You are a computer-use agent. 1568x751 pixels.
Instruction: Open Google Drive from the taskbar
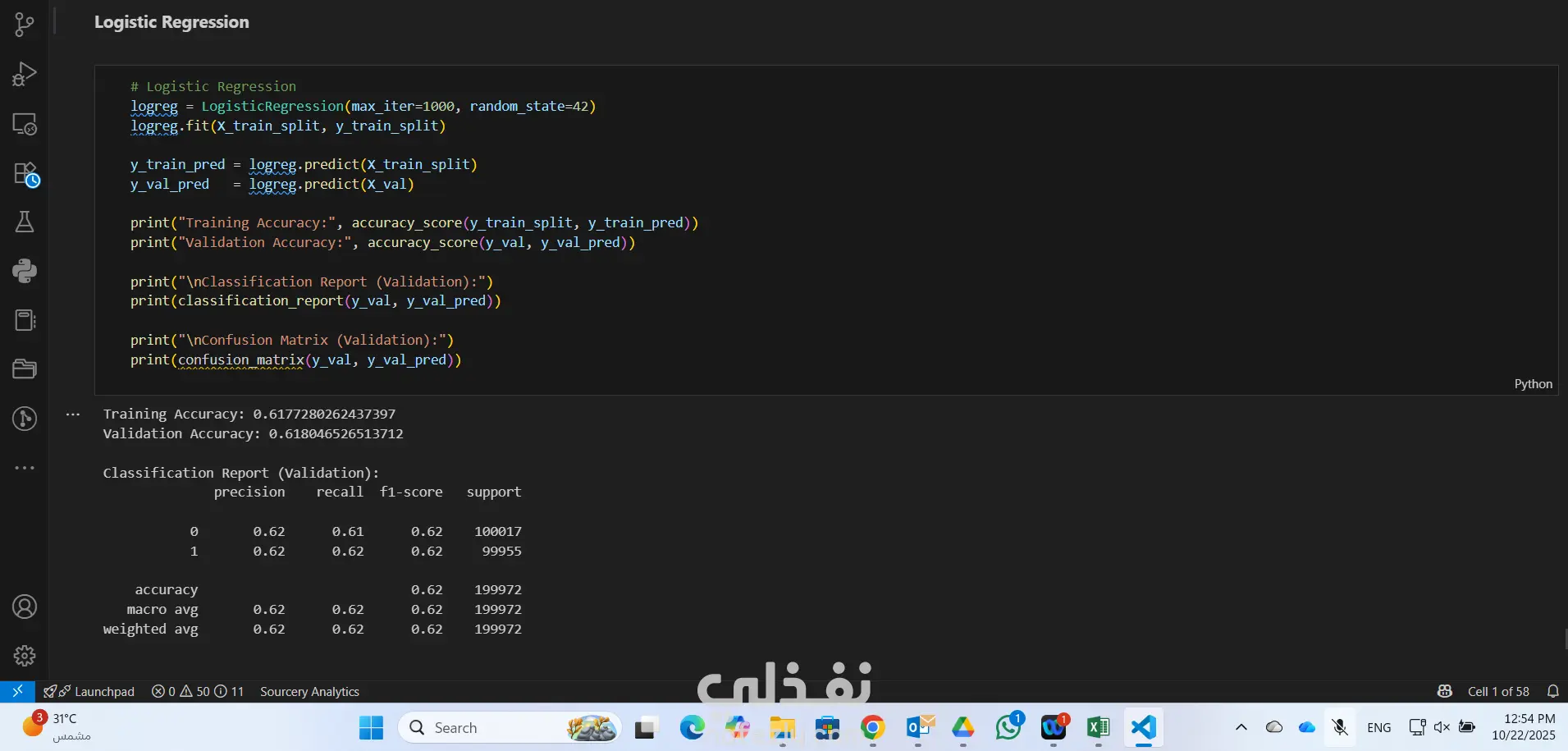tap(963, 727)
